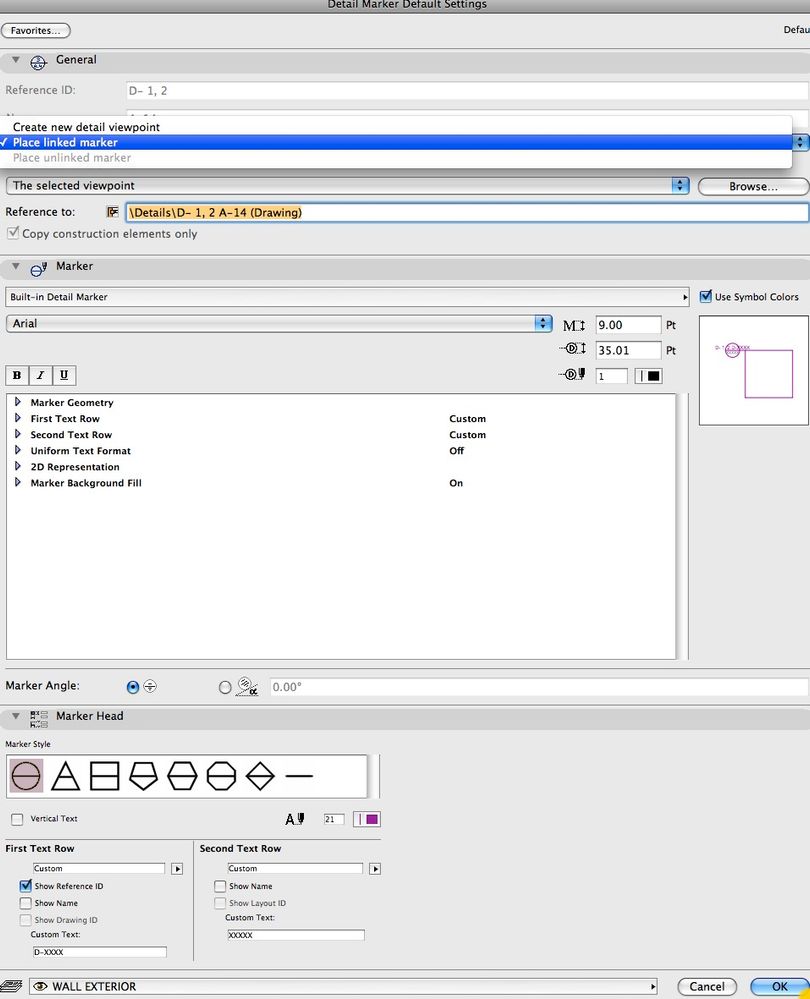Click the text pen icon beside value 21
The width and height of the screenshot is (810, 999).
coord(295,819)
